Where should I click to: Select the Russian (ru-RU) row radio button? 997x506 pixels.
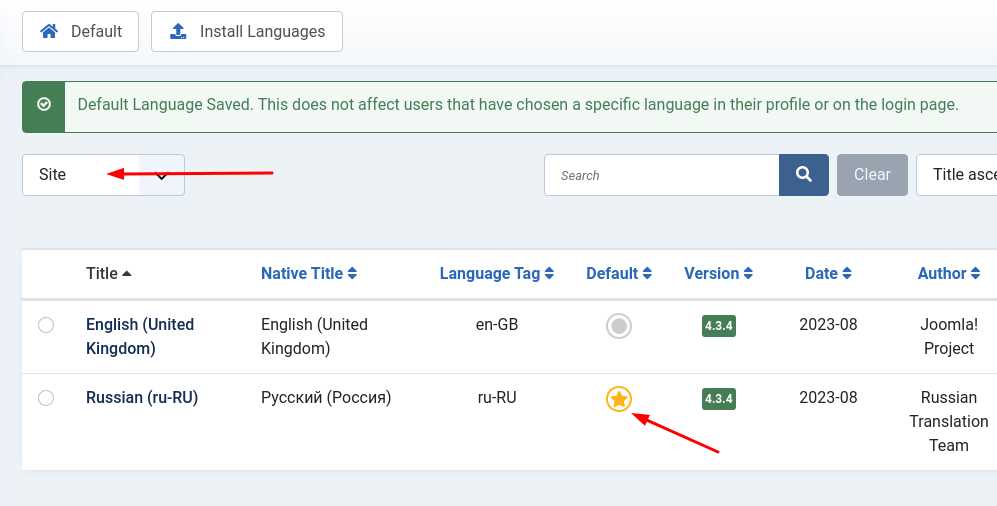[46, 398]
